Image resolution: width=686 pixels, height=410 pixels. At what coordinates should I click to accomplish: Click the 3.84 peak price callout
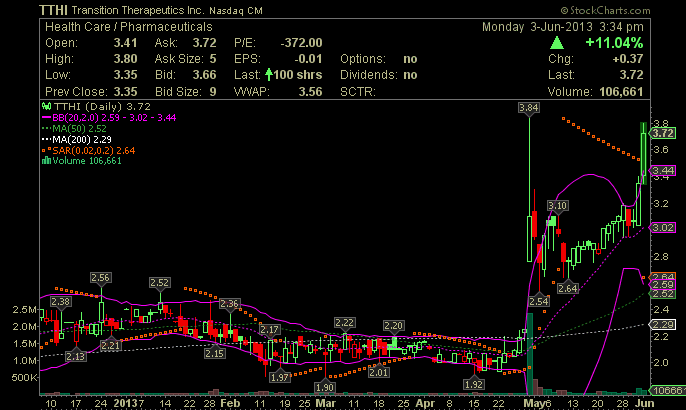[x=528, y=108]
